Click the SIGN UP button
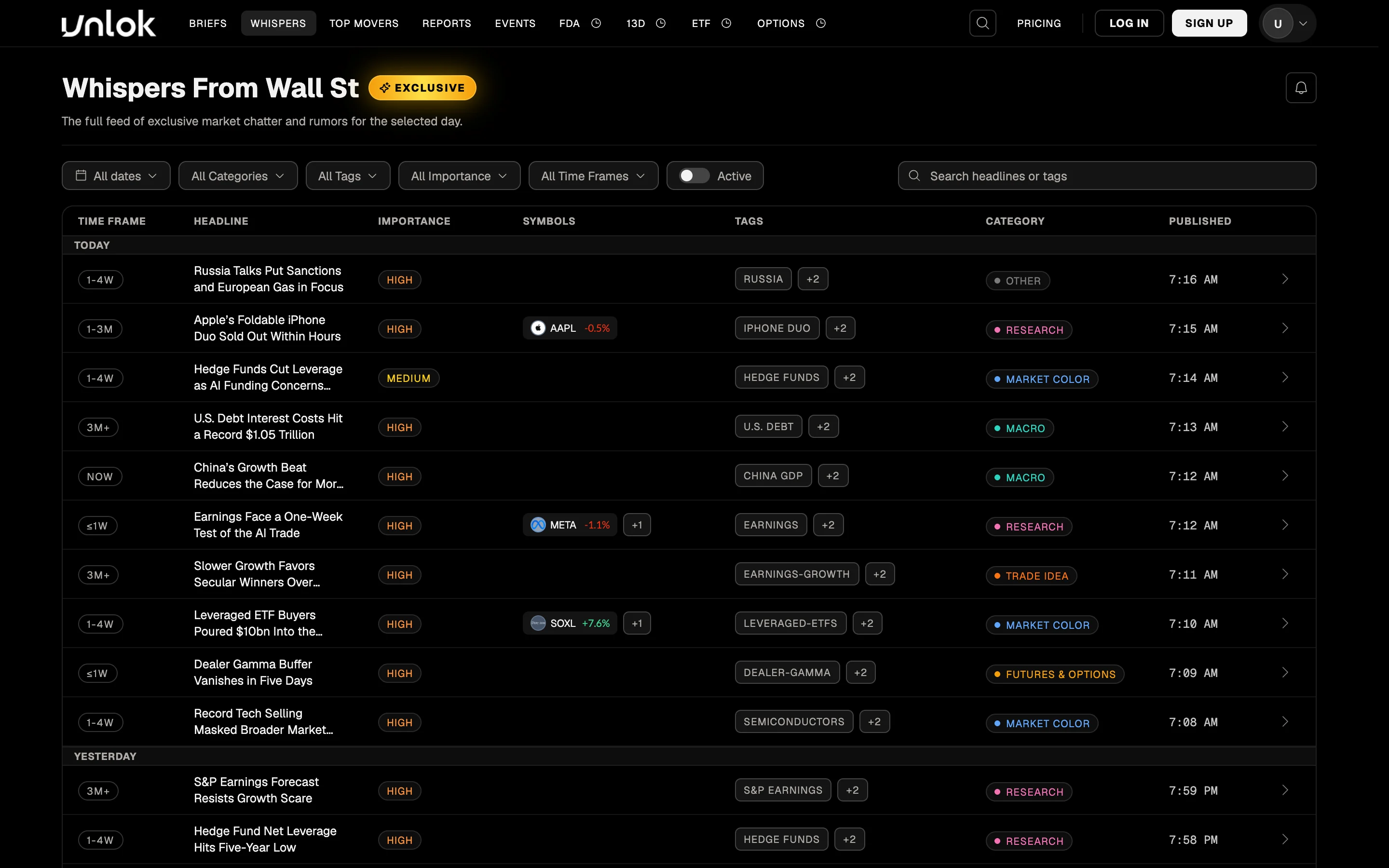The width and height of the screenshot is (1389, 868). pyautogui.click(x=1209, y=24)
